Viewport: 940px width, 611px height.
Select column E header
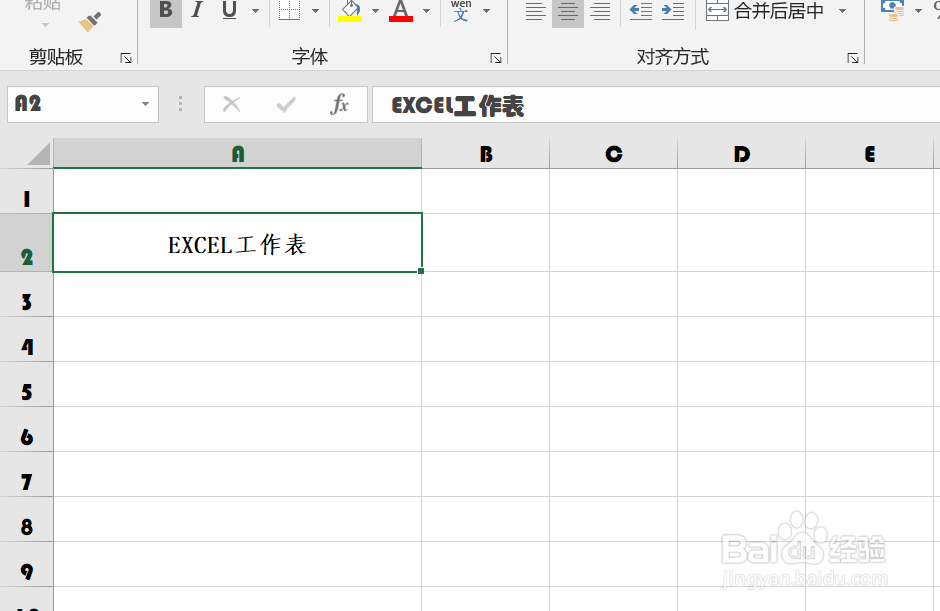[870, 154]
